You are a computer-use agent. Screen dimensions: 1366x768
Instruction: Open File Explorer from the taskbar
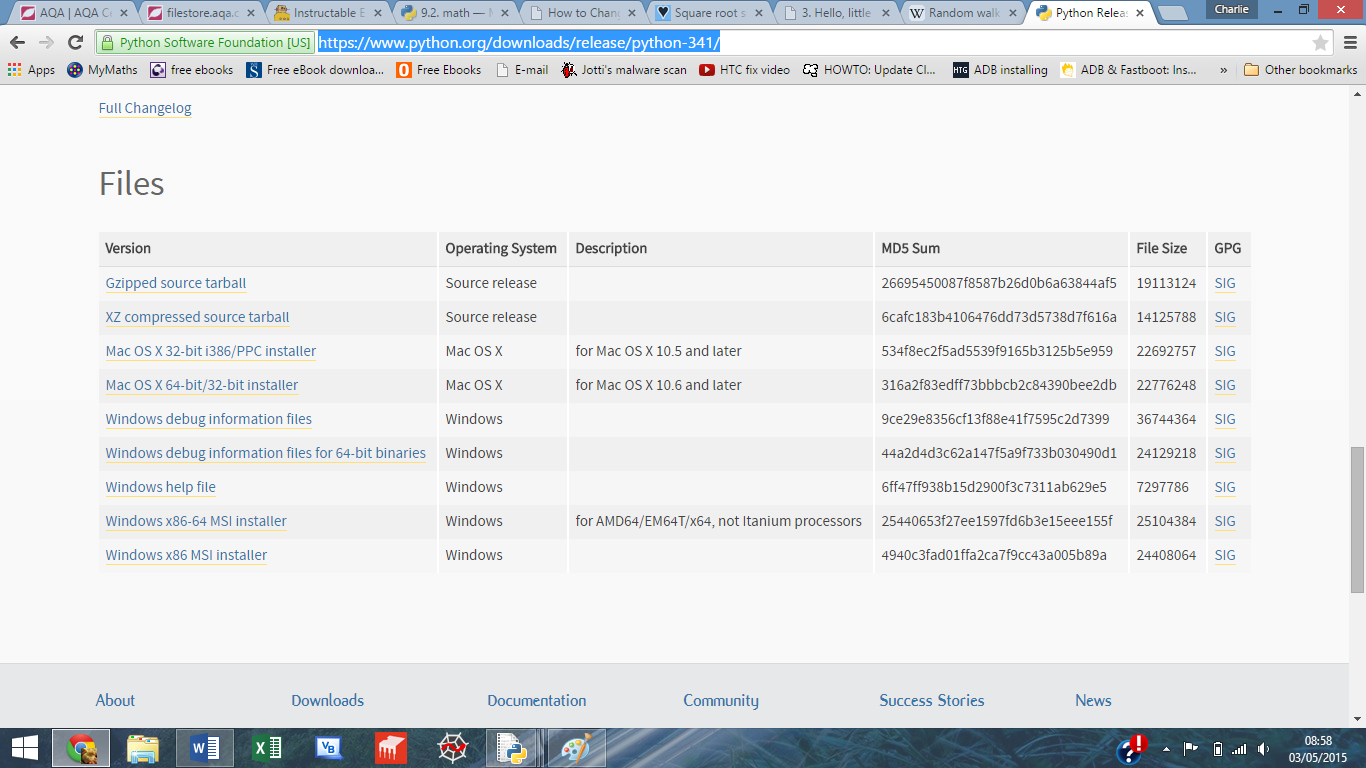(143, 747)
